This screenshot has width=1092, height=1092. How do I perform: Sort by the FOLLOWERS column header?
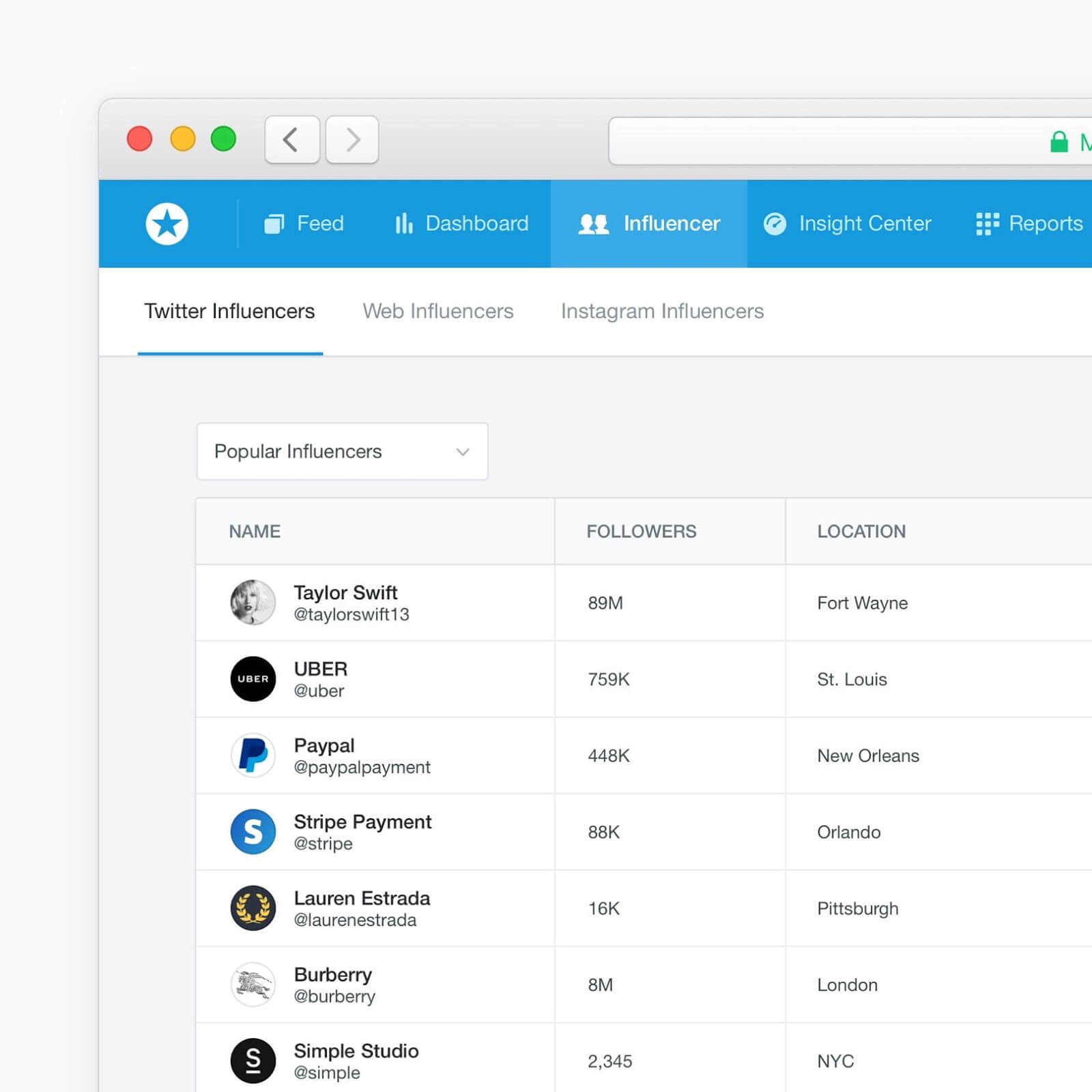(x=642, y=532)
